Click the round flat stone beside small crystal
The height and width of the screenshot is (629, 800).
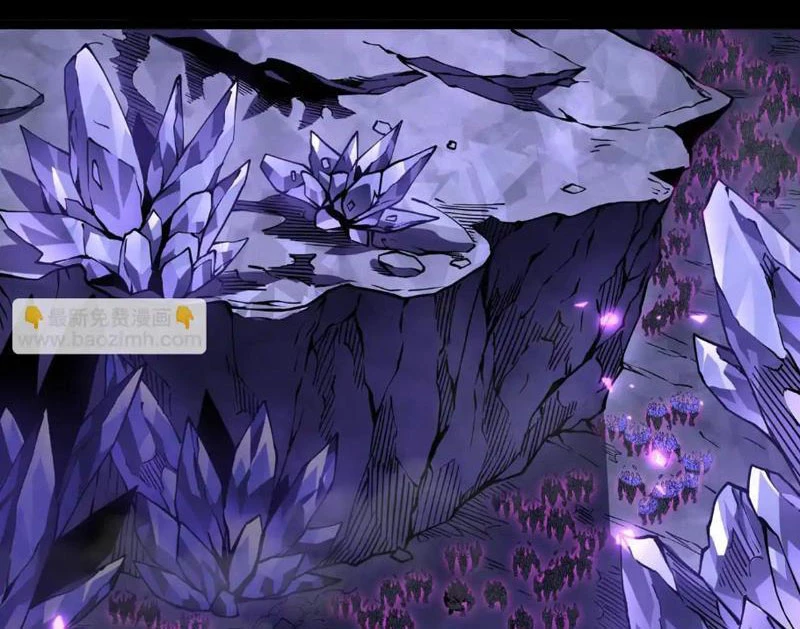[400, 263]
